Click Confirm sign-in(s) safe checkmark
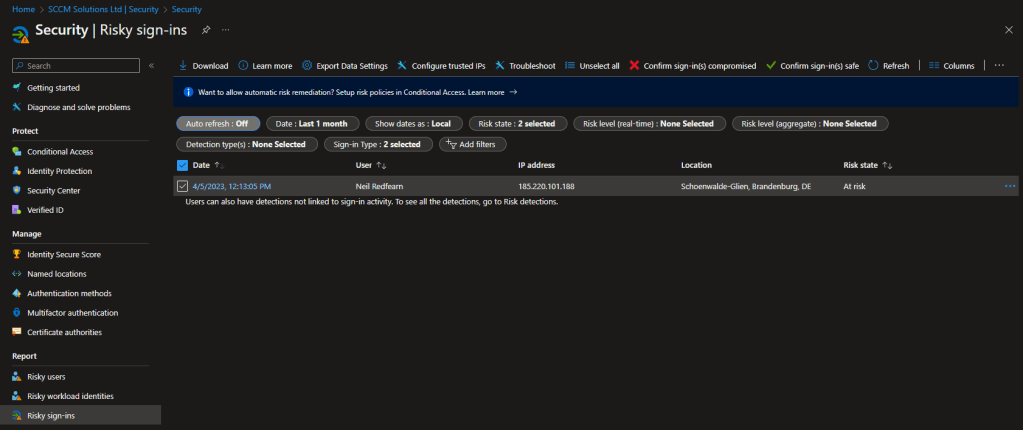Image resolution: width=1023 pixels, height=430 pixels. pos(770,66)
